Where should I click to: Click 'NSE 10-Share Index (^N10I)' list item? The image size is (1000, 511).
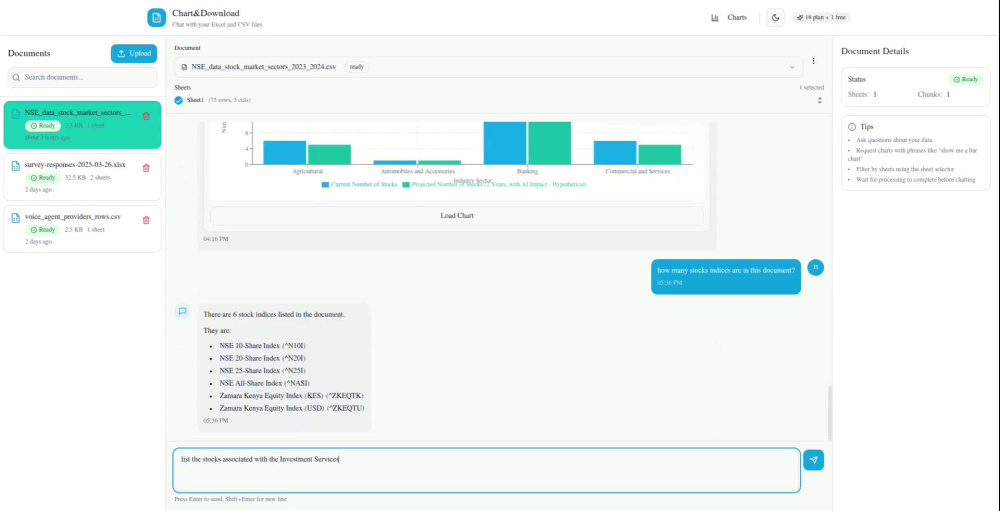point(263,346)
